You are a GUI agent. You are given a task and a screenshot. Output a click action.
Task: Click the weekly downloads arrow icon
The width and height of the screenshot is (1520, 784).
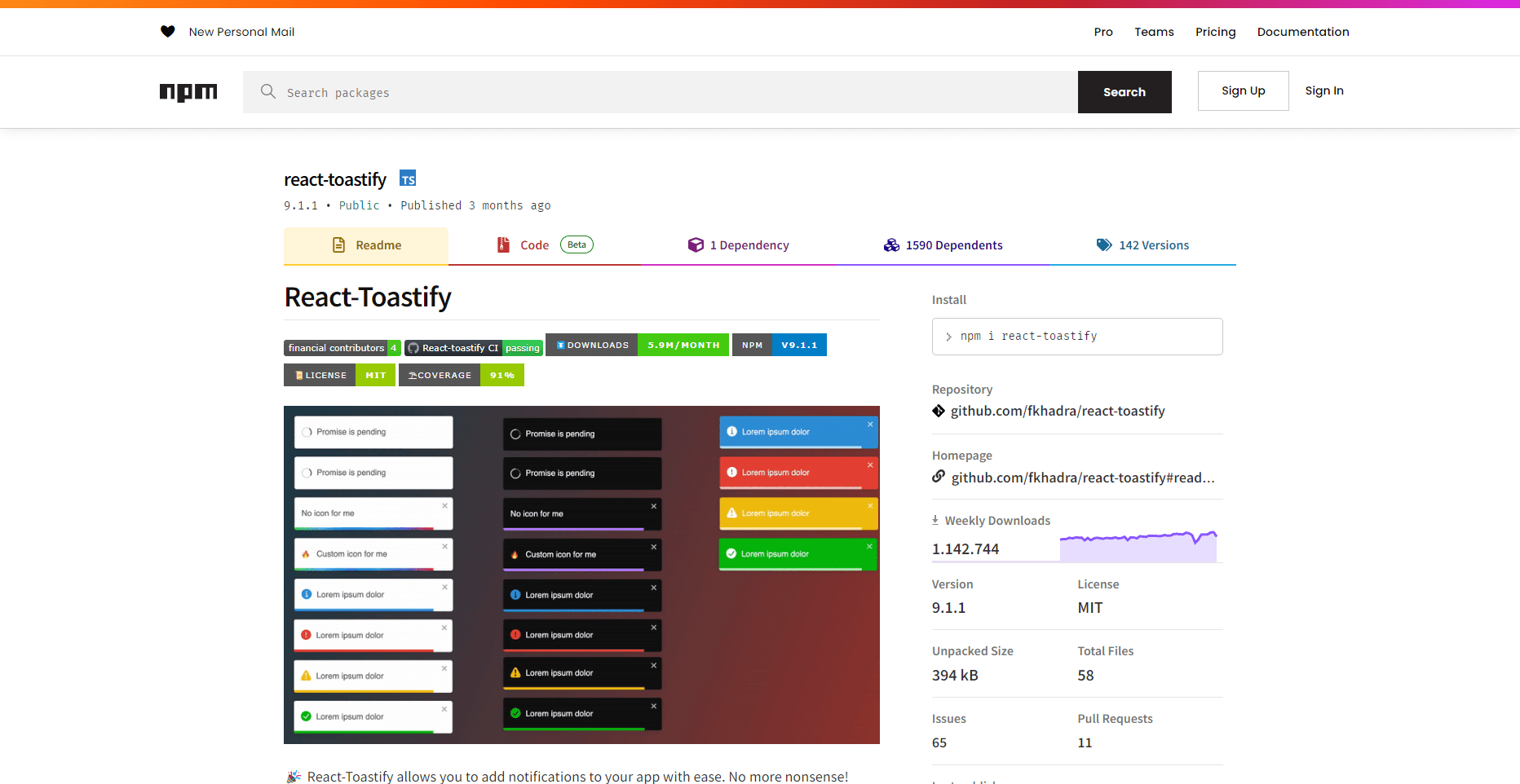coord(935,520)
